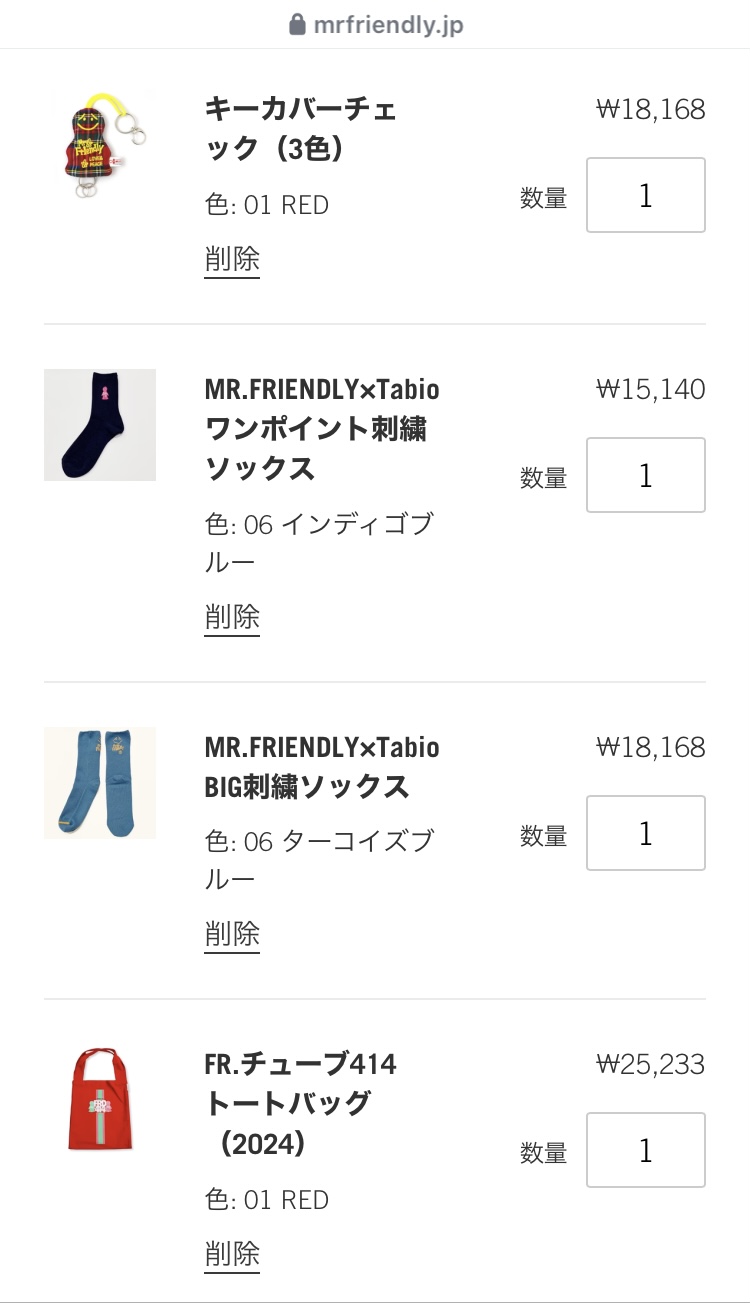
Task: Remove the turquoise blue socks with 削除
Action: (x=232, y=933)
